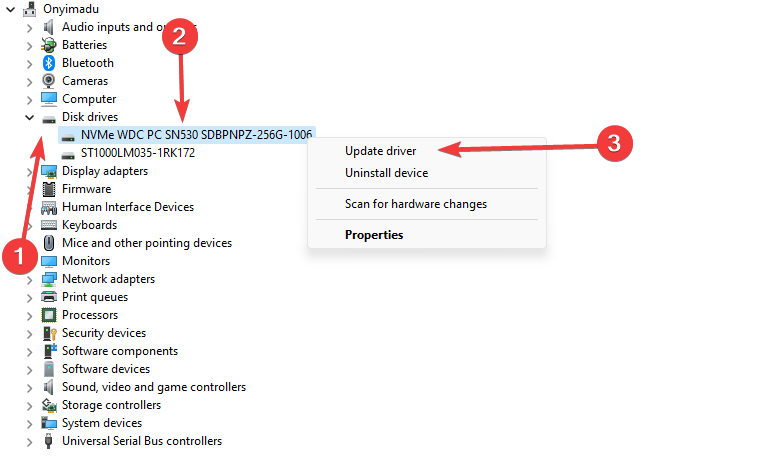This screenshot has width=775, height=461.
Task: Click the Software devices icon
Action: [x=48, y=369]
